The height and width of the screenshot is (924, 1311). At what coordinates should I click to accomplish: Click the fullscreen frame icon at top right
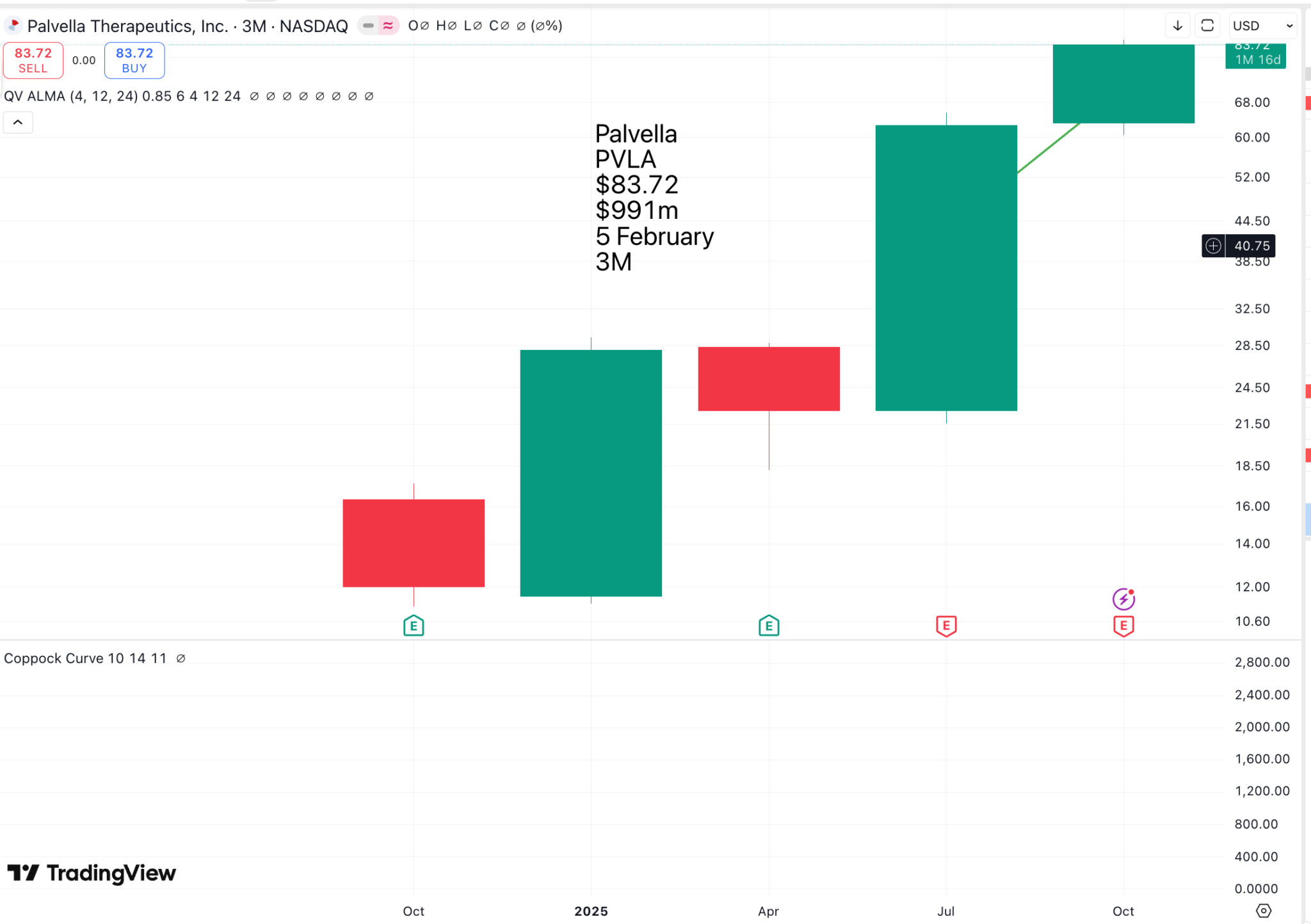(1207, 26)
